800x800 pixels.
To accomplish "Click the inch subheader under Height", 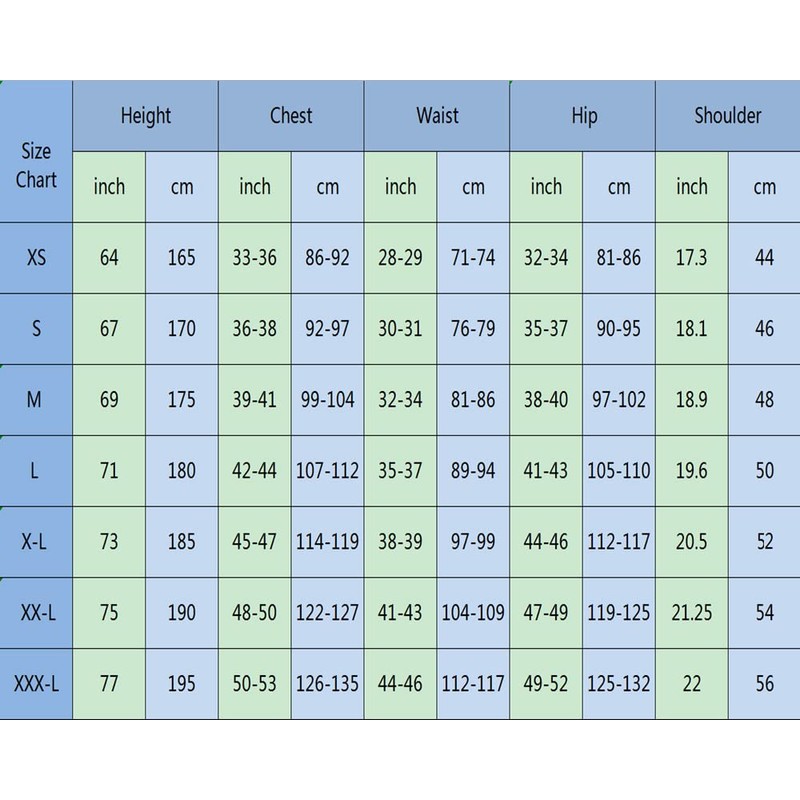I will pos(109,186).
